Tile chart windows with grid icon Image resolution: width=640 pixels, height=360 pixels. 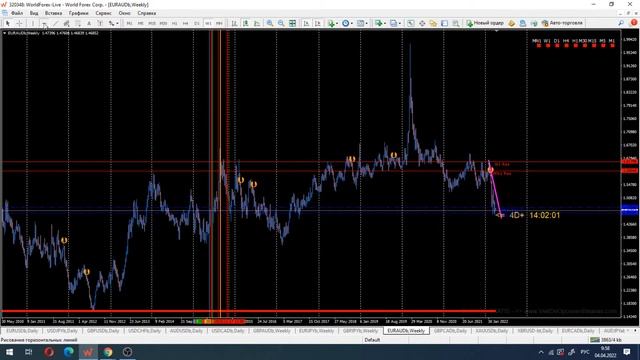tap(293, 23)
